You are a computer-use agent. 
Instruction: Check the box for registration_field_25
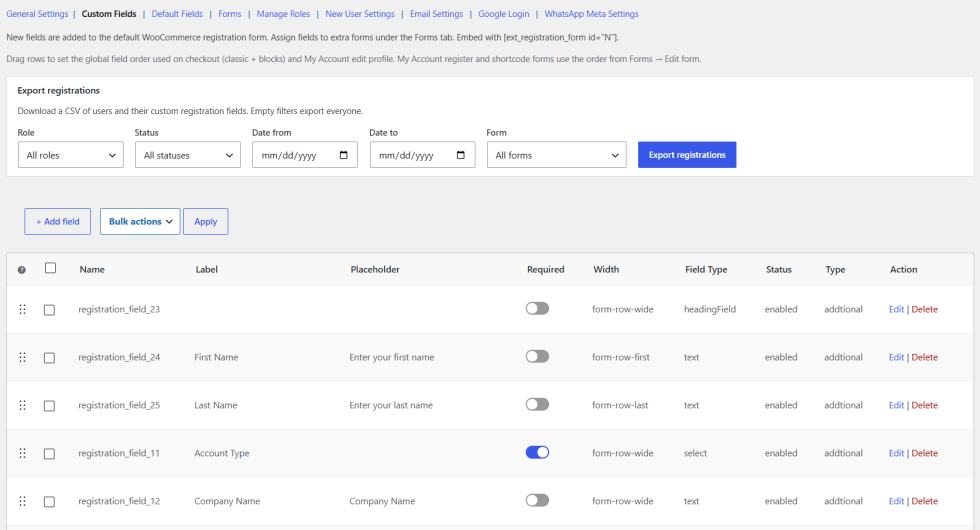(x=49, y=406)
